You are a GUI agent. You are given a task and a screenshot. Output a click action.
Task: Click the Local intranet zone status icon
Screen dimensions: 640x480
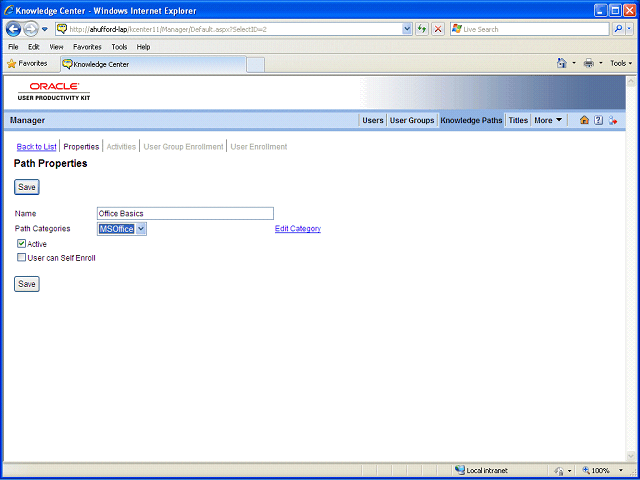pos(460,470)
